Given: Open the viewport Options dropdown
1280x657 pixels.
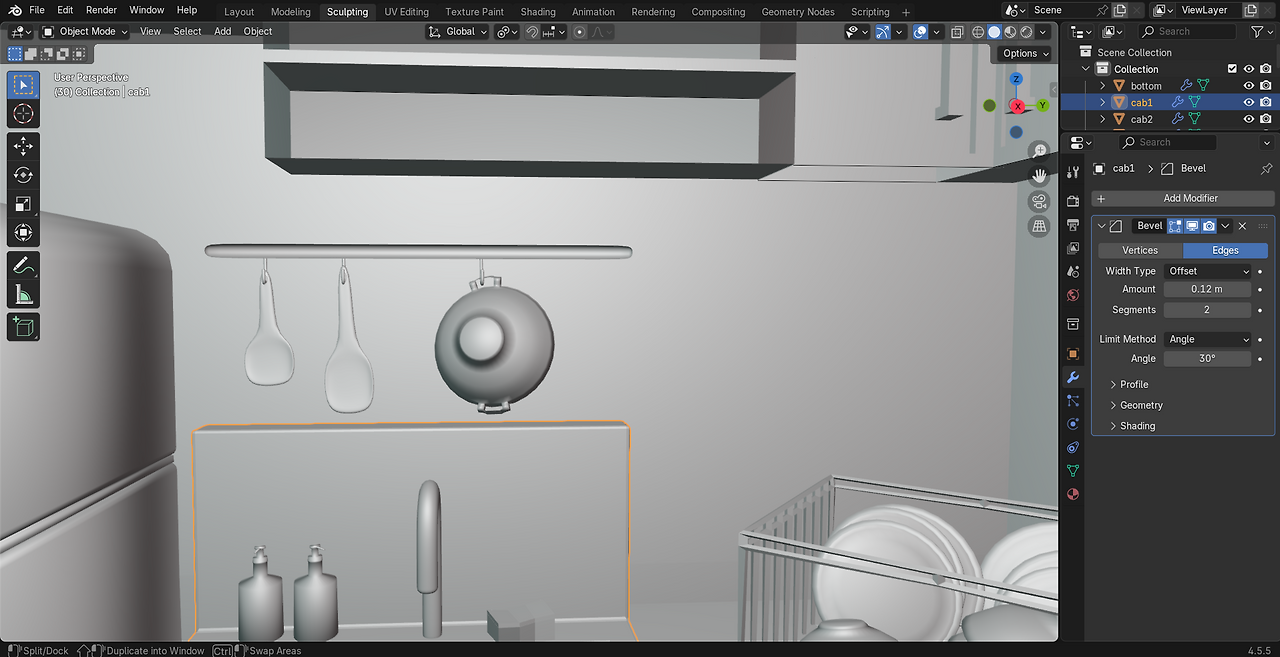Looking at the screenshot, I should [1026, 53].
